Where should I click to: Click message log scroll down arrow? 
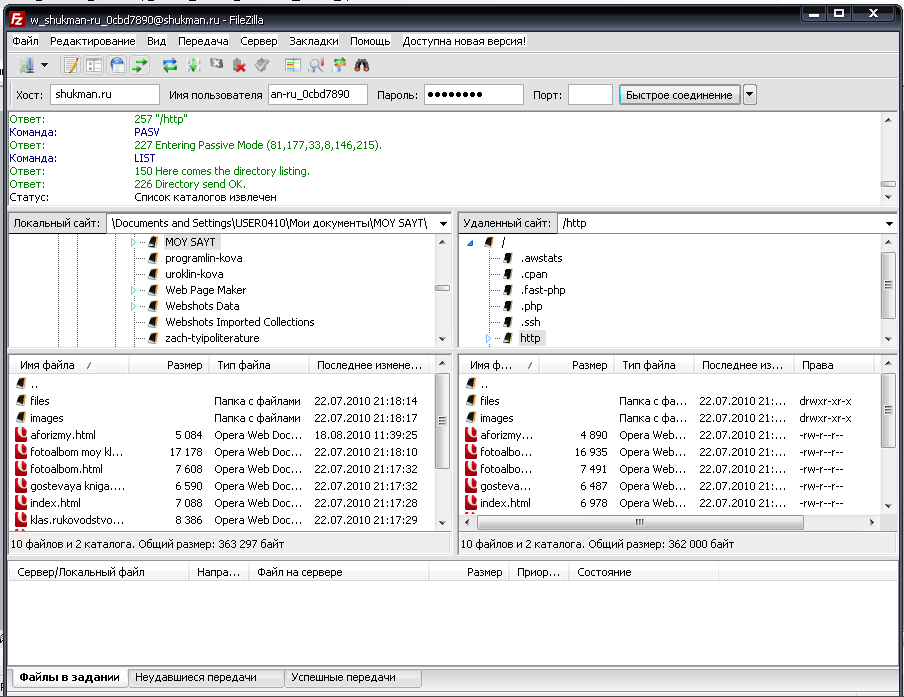pyautogui.click(x=888, y=197)
